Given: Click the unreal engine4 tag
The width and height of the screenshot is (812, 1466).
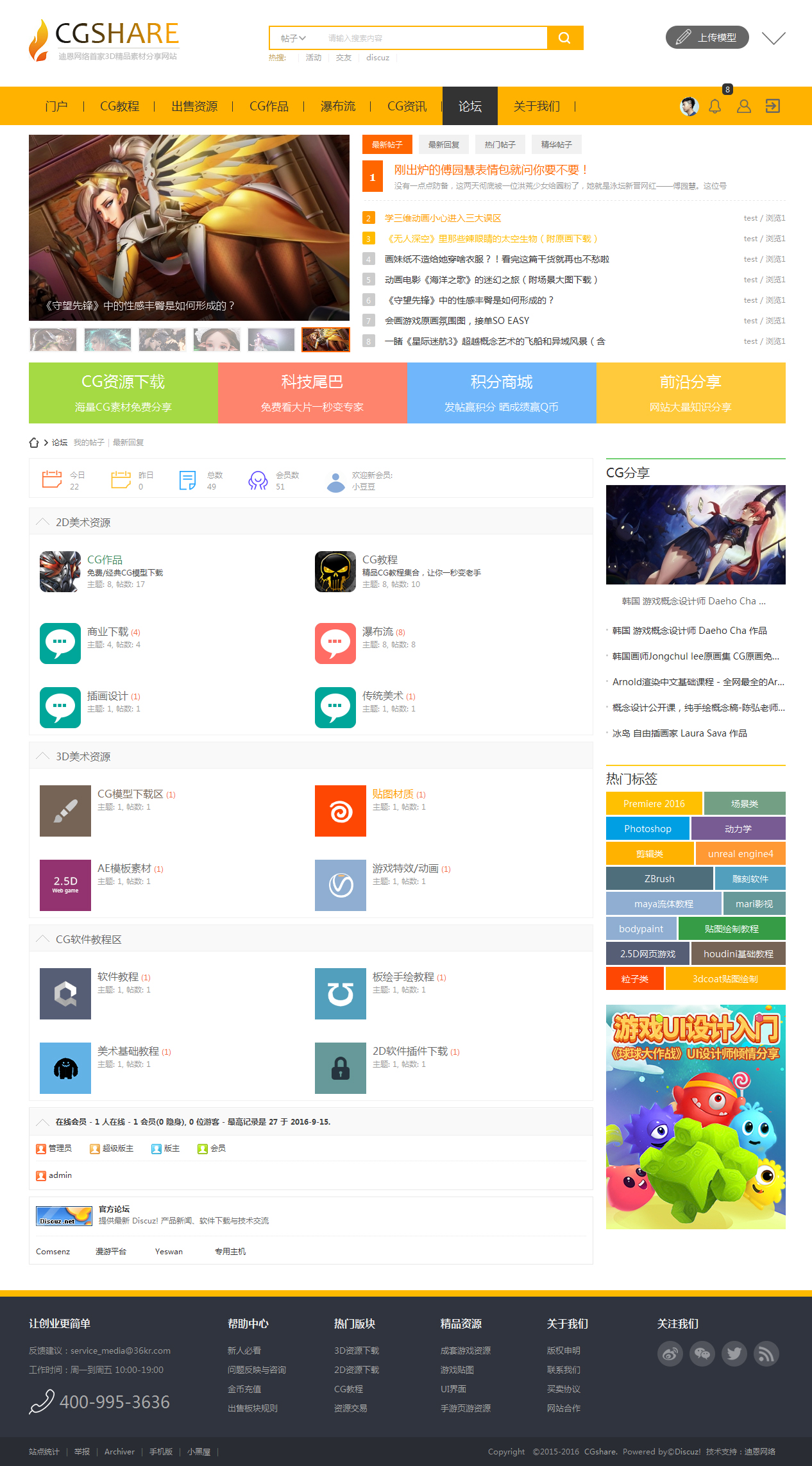Looking at the screenshot, I should (741, 853).
